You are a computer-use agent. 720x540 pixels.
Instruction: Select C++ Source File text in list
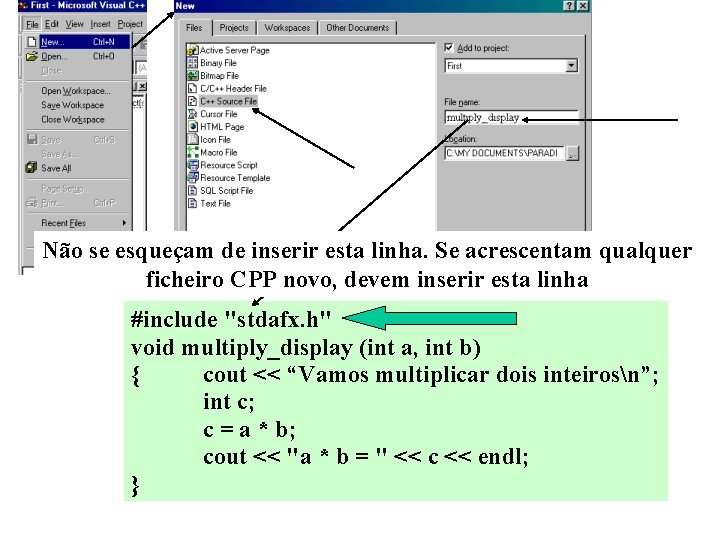[x=228, y=101]
